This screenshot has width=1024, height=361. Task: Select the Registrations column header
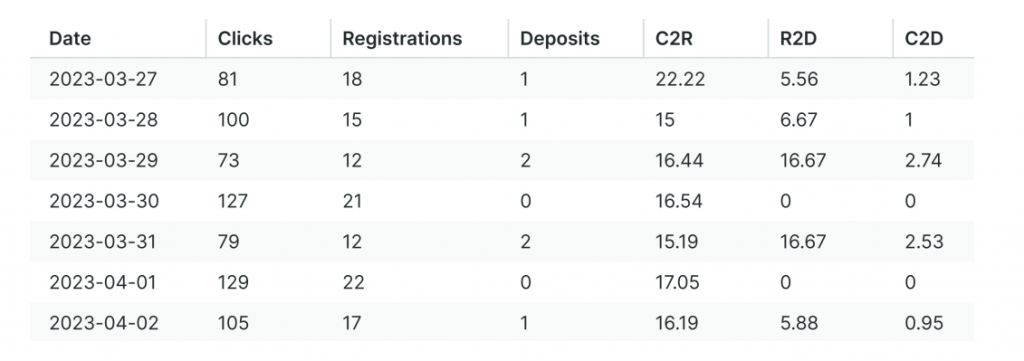(402, 39)
